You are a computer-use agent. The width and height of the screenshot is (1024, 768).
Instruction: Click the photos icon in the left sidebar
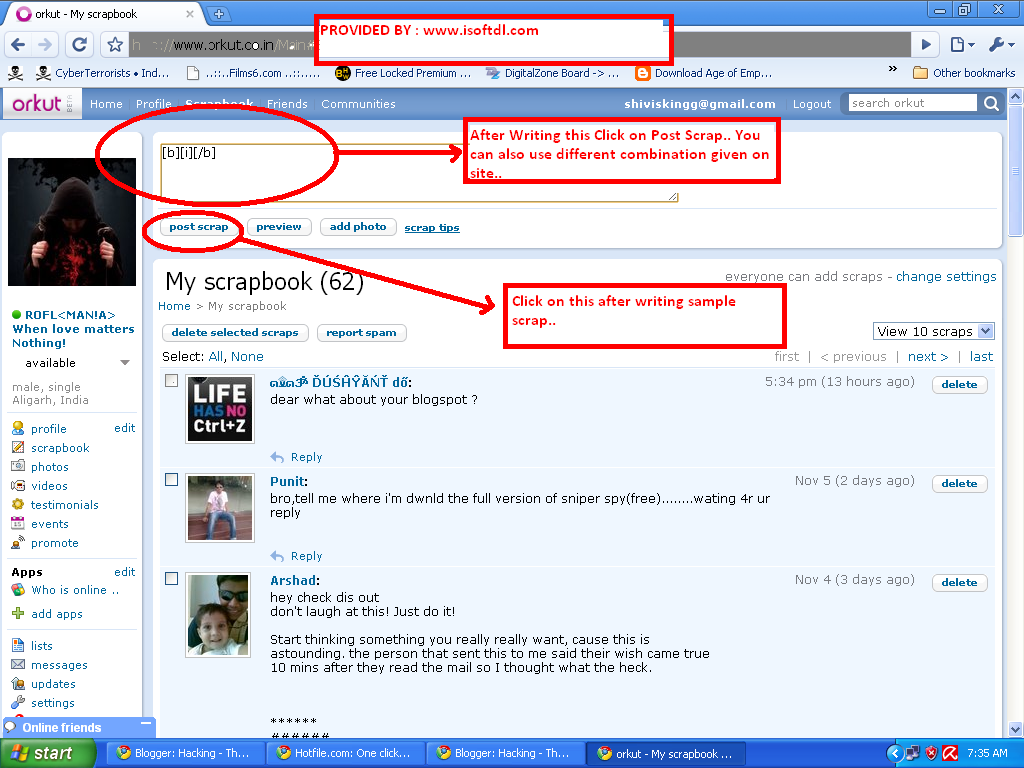pyautogui.click(x=19, y=466)
